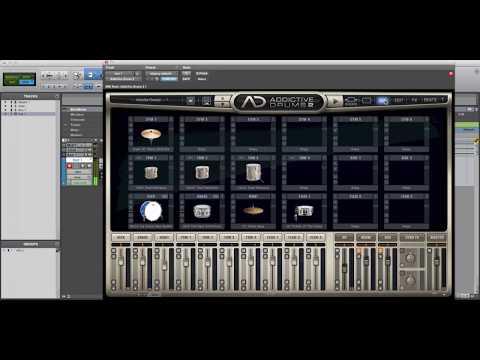Switch to the Beats page
Screen dimensions: 480x360
tap(430, 100)
